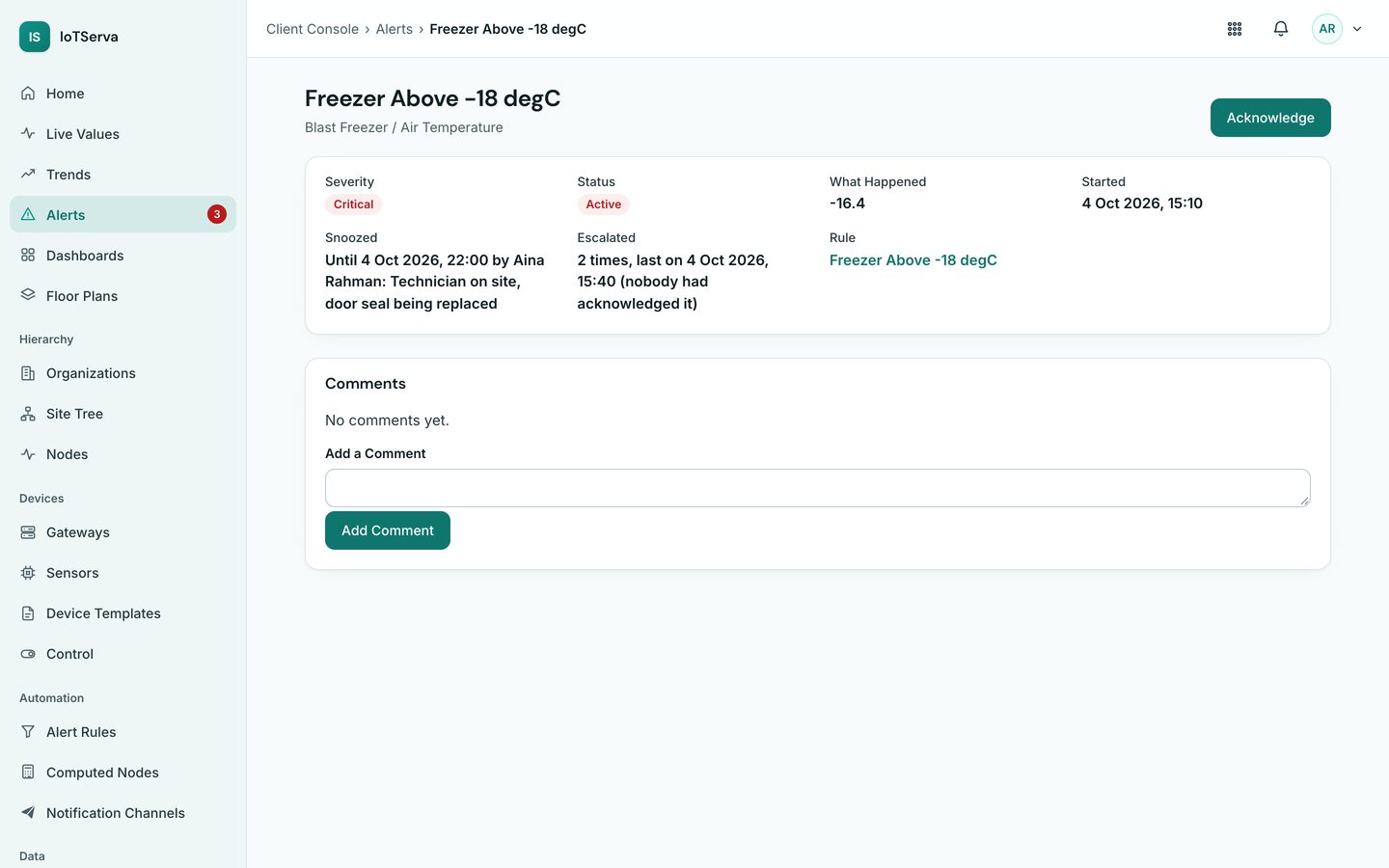This screenshot has width=1389, height=868.
Task: Click the Freezer Above -18 degC page title
Action: (x=432, y=98)
